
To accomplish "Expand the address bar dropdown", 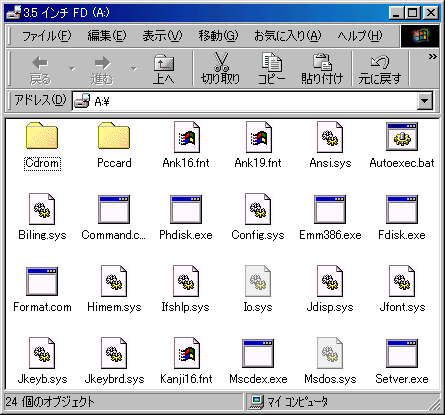I will 425,101.
